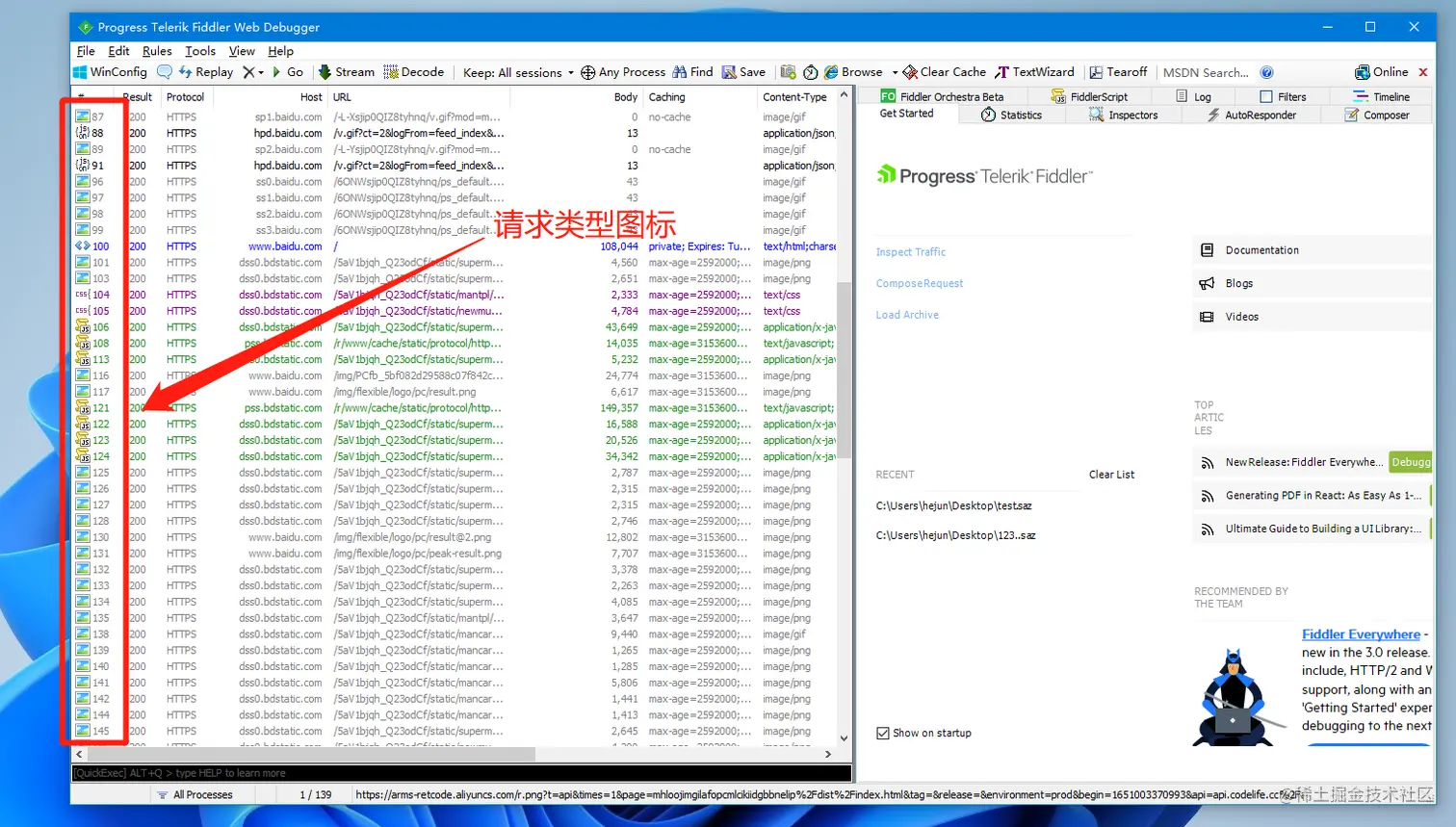Toggle the Filters tab checkbox
The height and width of the screenshot is (827, 1456).
[1266, 96]
